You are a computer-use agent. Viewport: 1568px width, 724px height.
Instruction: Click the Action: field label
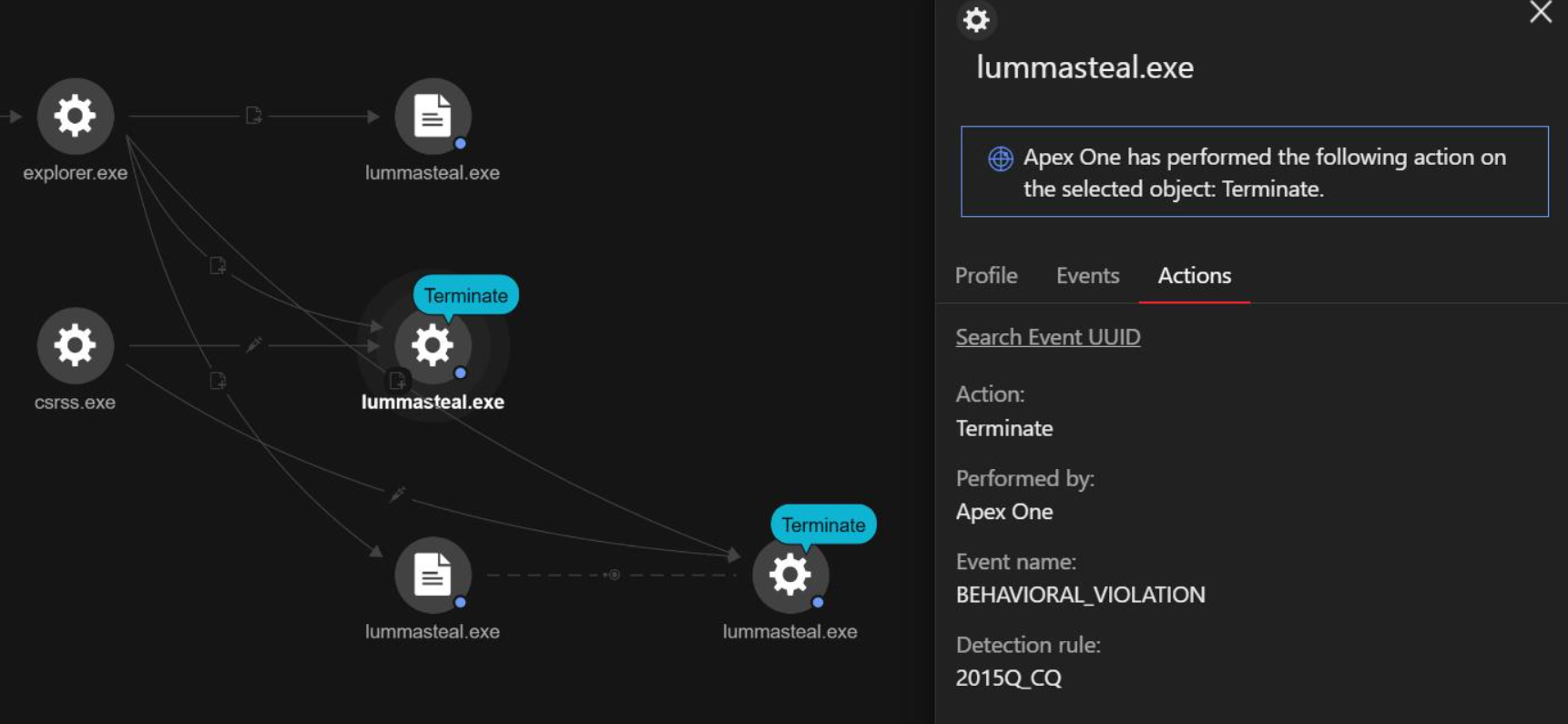pyautogui.click(x=991, y=394)
